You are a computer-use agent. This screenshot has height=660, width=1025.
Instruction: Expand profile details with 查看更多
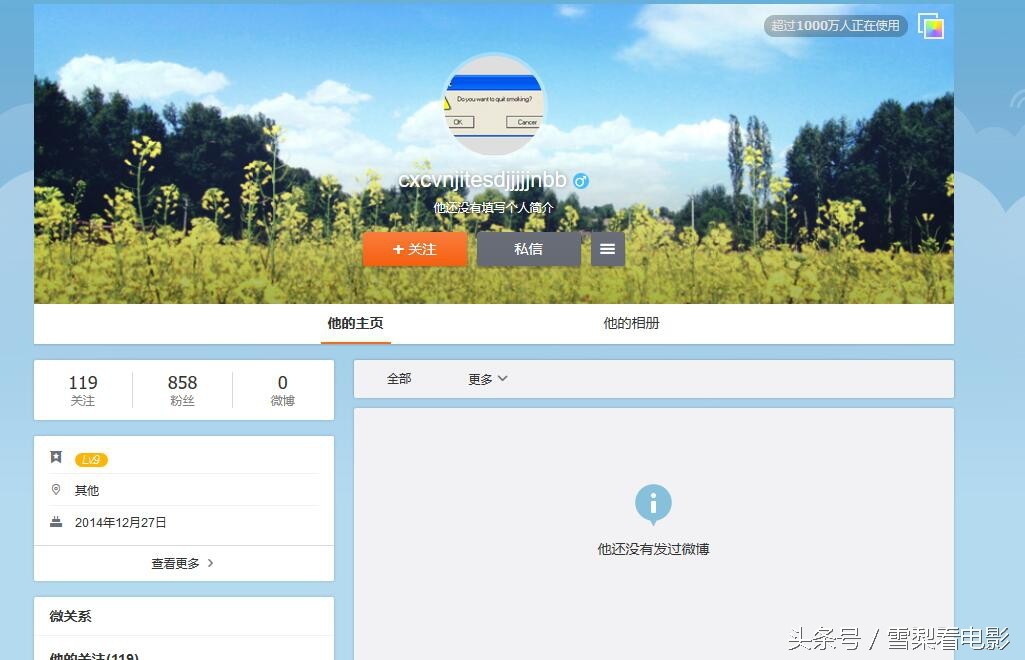pos(183,563)
